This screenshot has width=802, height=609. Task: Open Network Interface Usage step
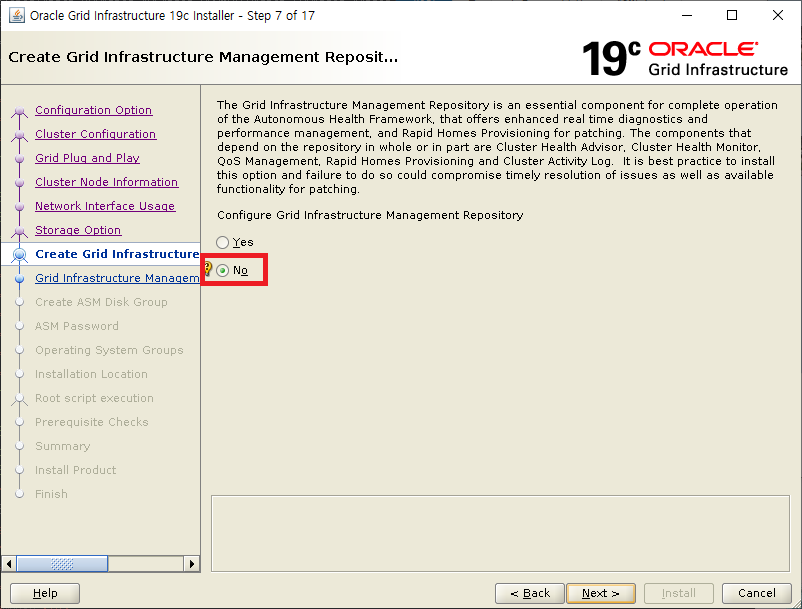pos(105,206)
